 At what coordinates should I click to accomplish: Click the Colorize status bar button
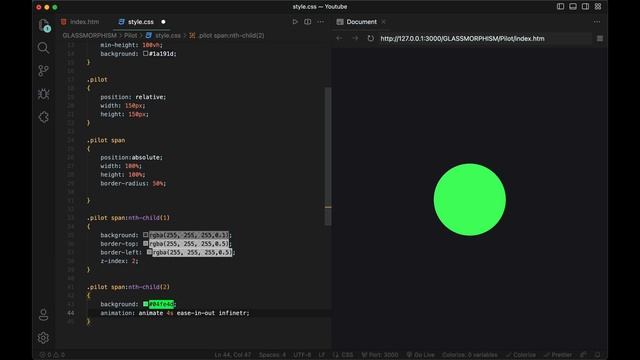(x=521, y=355)
